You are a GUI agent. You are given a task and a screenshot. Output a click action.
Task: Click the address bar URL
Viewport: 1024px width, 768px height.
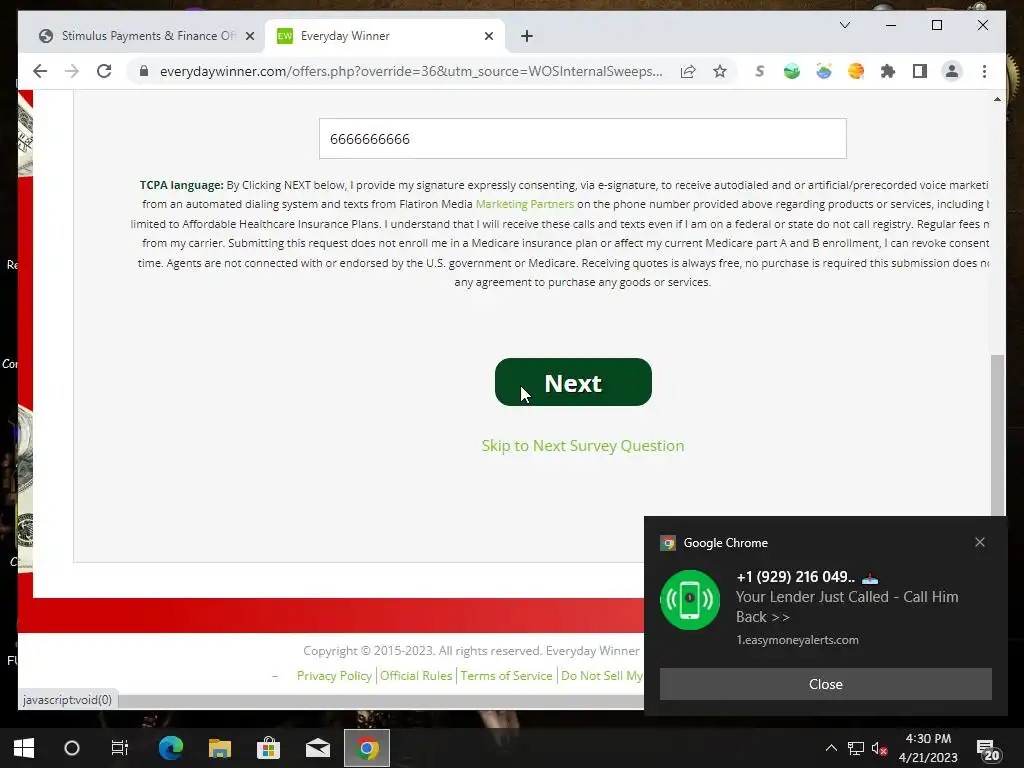pyautogui.click(x=411, y=71)
